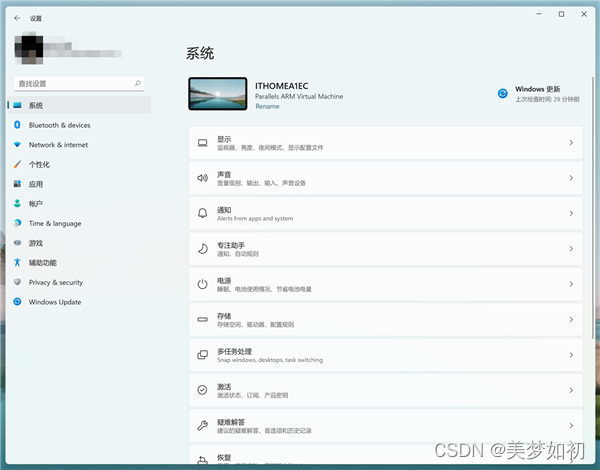600x470 pixels.
Task: Open Windows Update sidebar label
Action: [x=55, y=302]
